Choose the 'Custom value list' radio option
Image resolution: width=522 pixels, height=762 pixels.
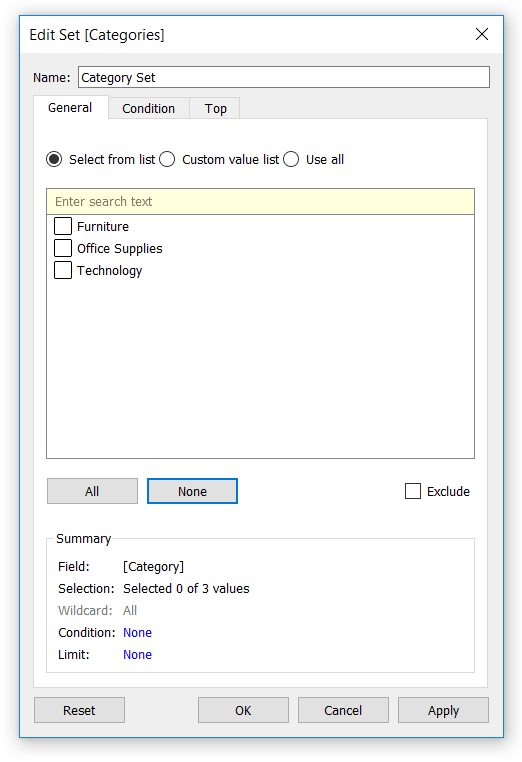click(167, 159)
